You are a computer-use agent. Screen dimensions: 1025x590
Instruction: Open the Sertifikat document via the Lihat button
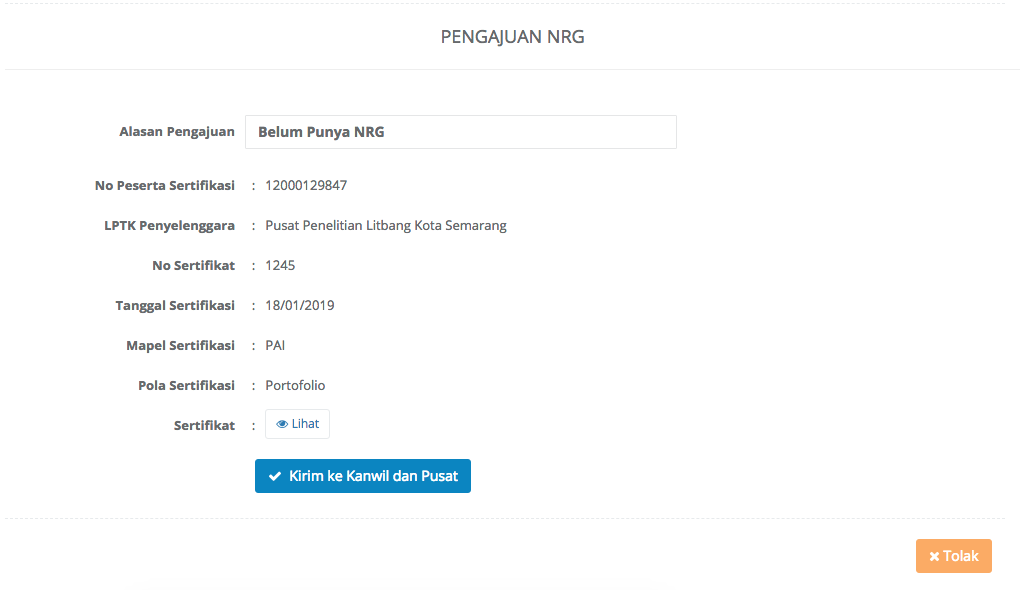tap(297, 424)
